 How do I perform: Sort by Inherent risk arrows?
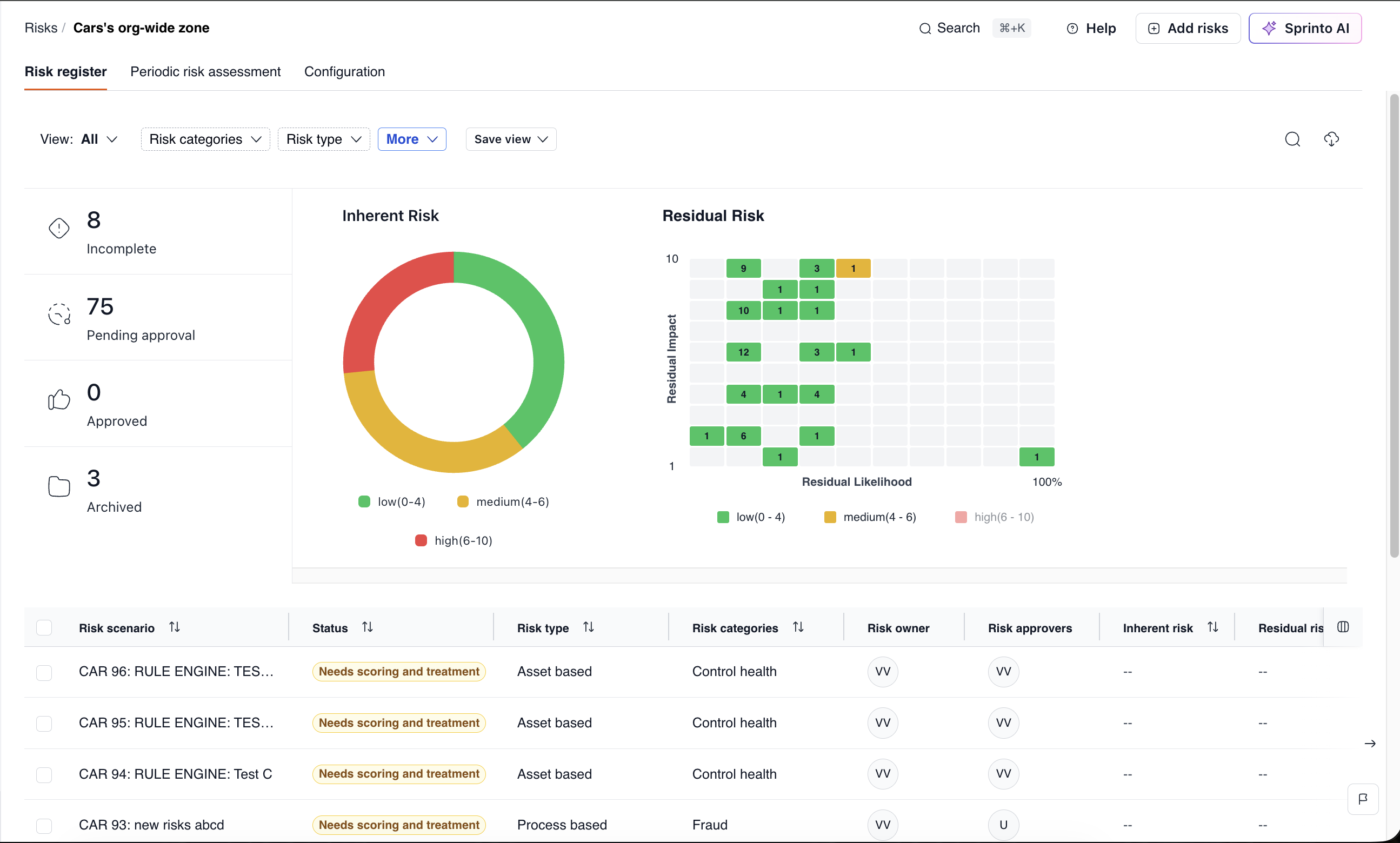click(1212, 627)
